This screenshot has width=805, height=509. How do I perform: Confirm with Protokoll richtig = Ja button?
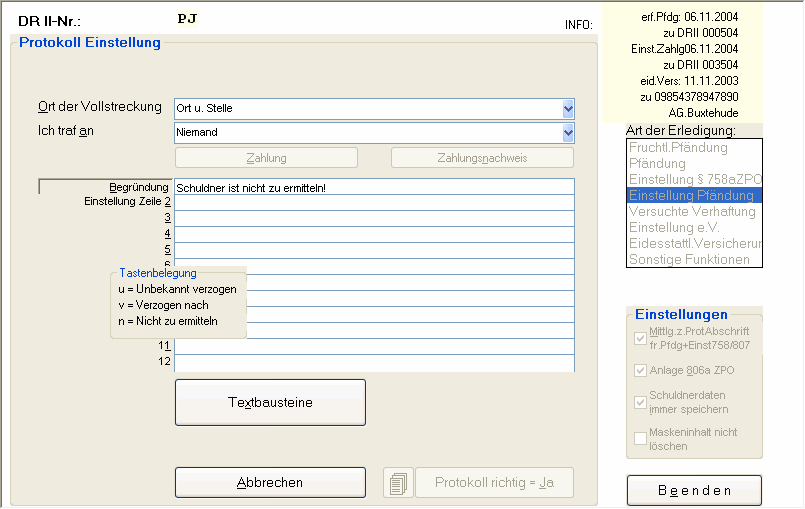pos(494,483)
